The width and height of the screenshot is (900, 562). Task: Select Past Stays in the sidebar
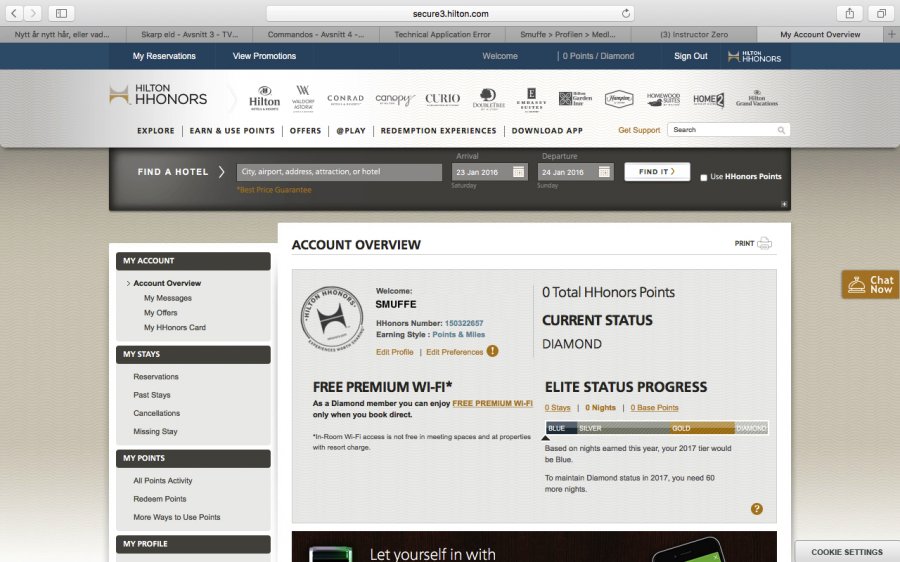coord(152,395)
